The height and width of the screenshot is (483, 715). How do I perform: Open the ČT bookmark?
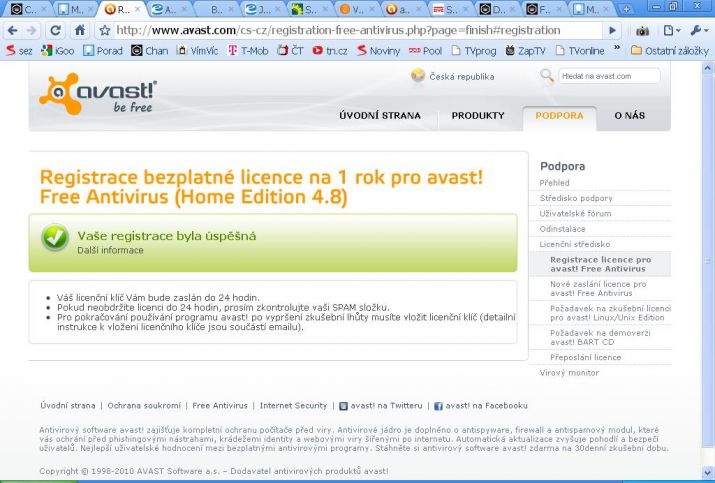[x=290, y=51]
